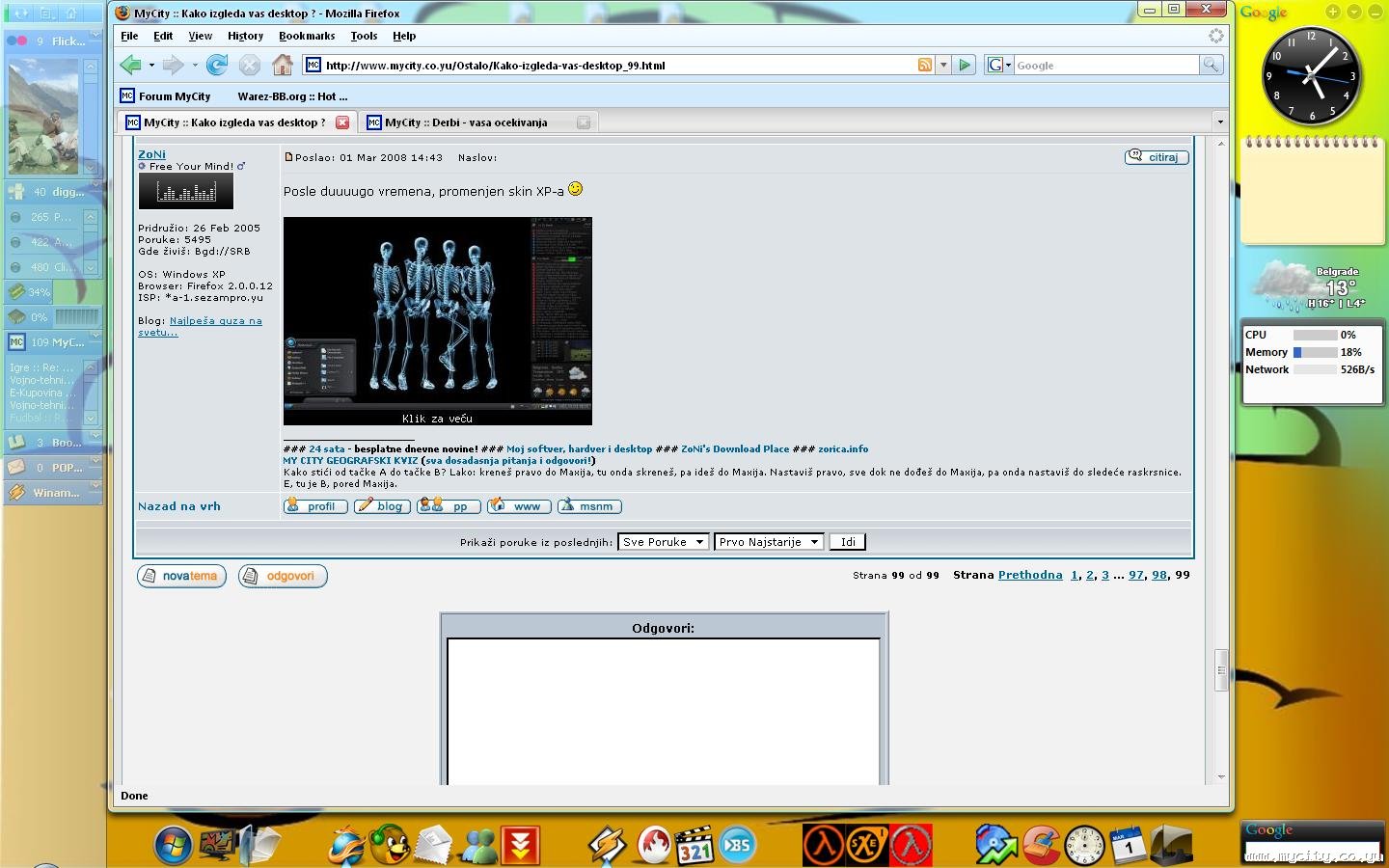Viewport: 1389px width, 868px height.
Task: Open the 'Sve Poruke' dropdown
Action: [664, 542]
